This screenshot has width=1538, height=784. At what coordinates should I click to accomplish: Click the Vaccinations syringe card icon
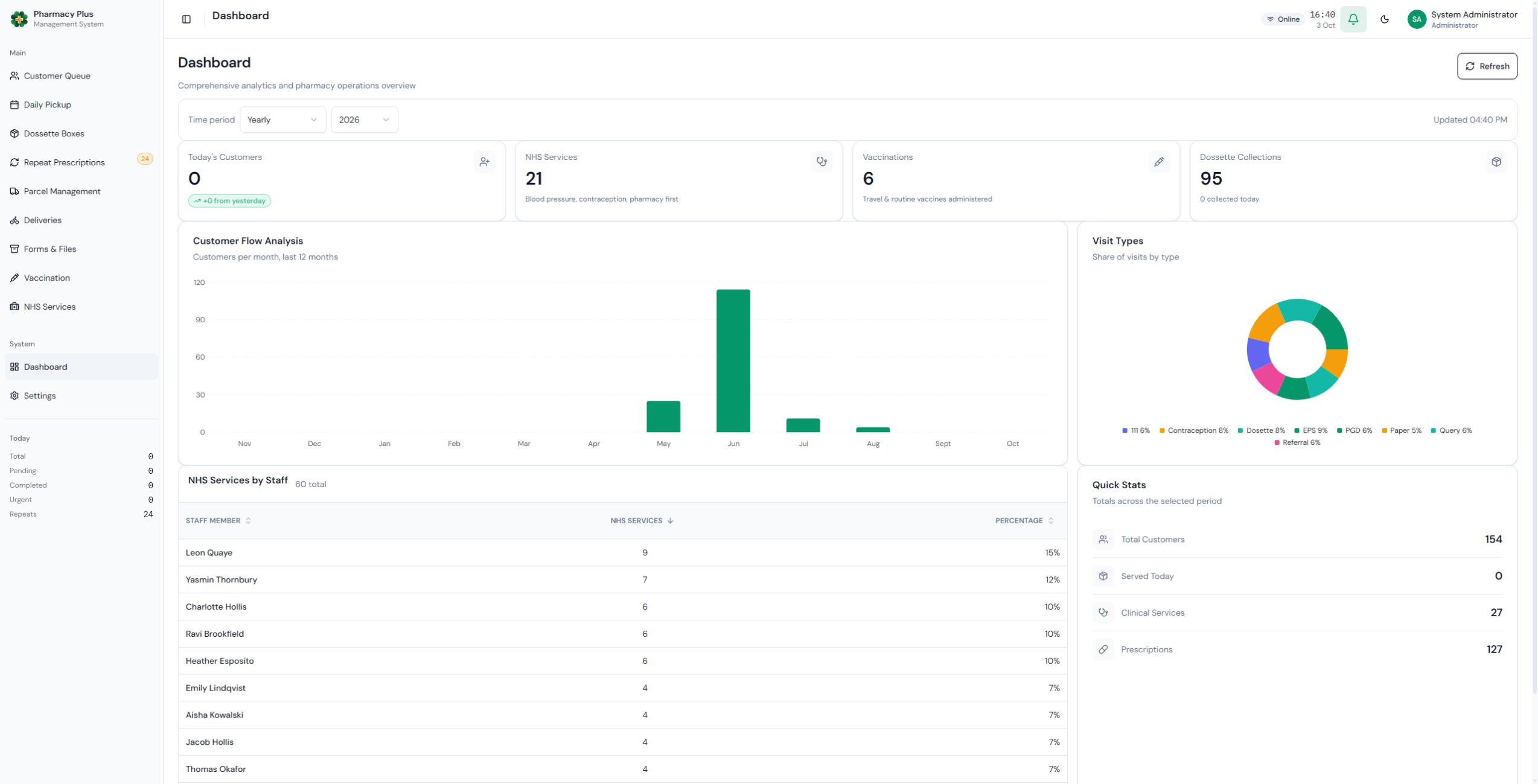click(1159, 162)
